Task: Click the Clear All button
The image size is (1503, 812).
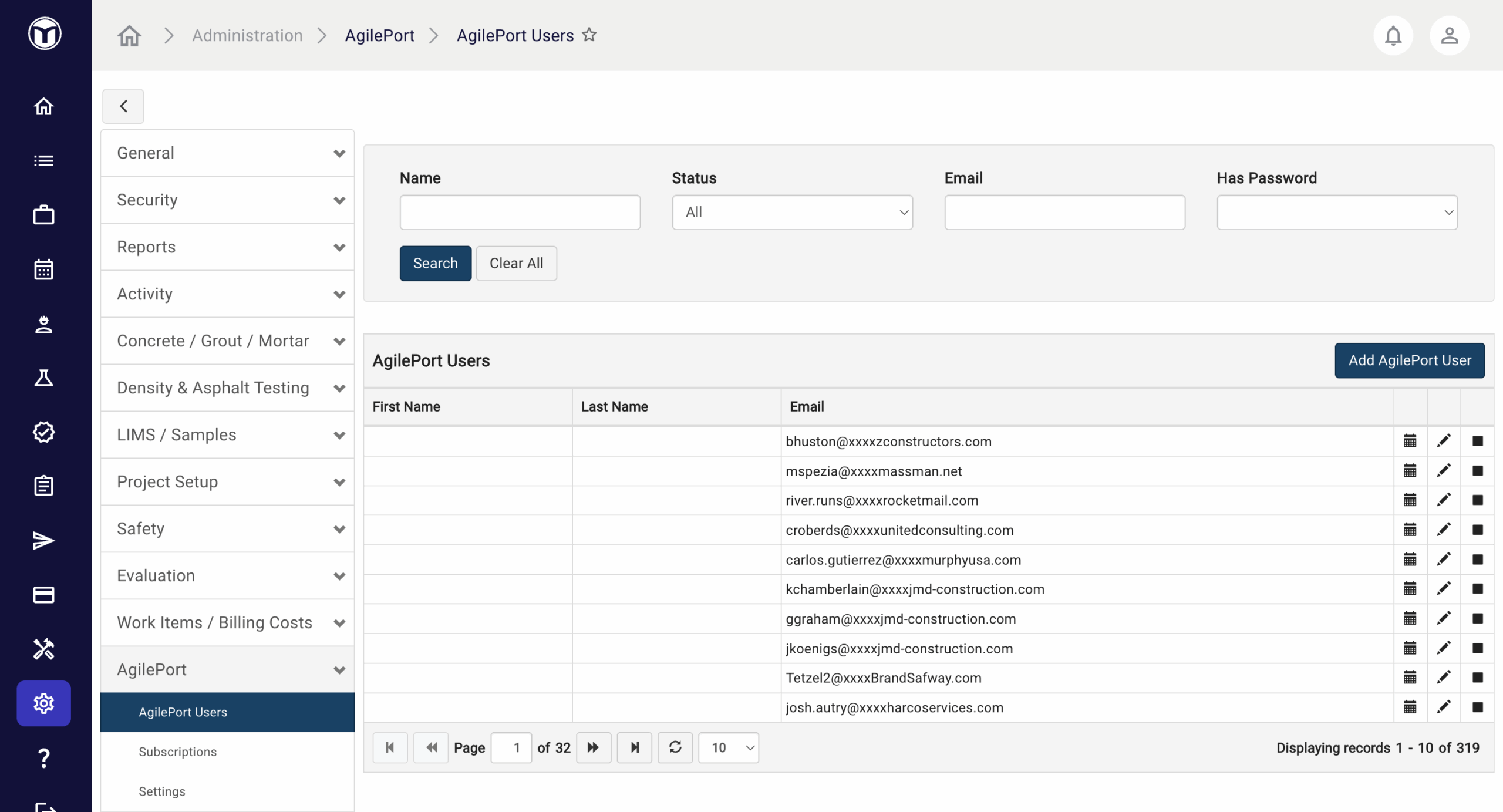Action: (516, 263)
